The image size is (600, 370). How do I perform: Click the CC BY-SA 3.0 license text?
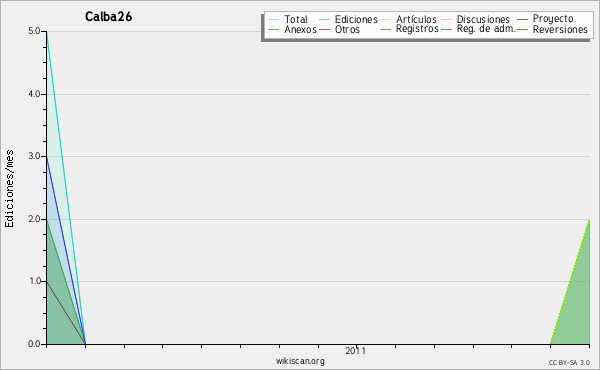click(569, 362)
